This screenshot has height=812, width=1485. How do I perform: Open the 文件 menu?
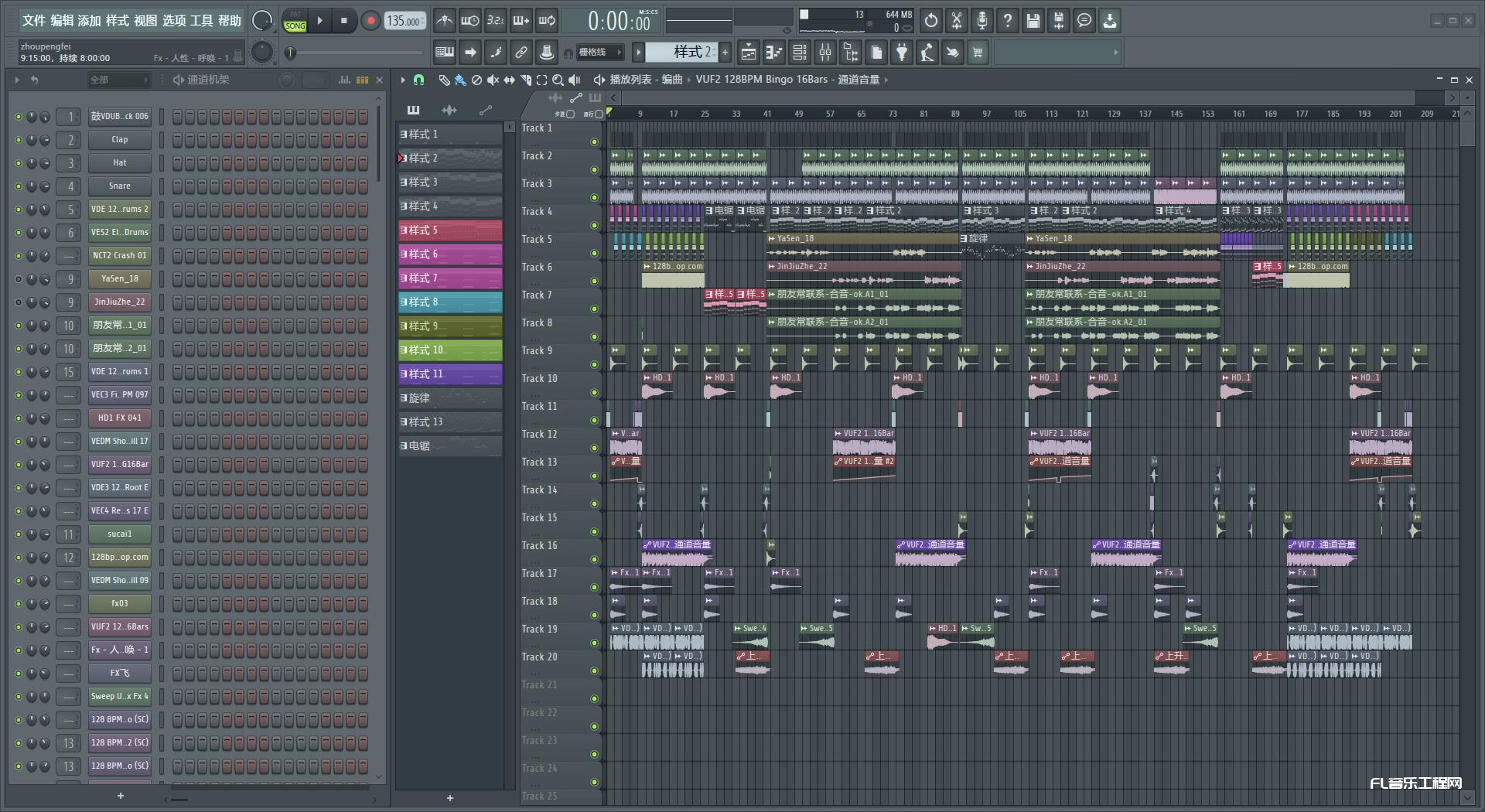pyautogui.click(x=34, y=21)
